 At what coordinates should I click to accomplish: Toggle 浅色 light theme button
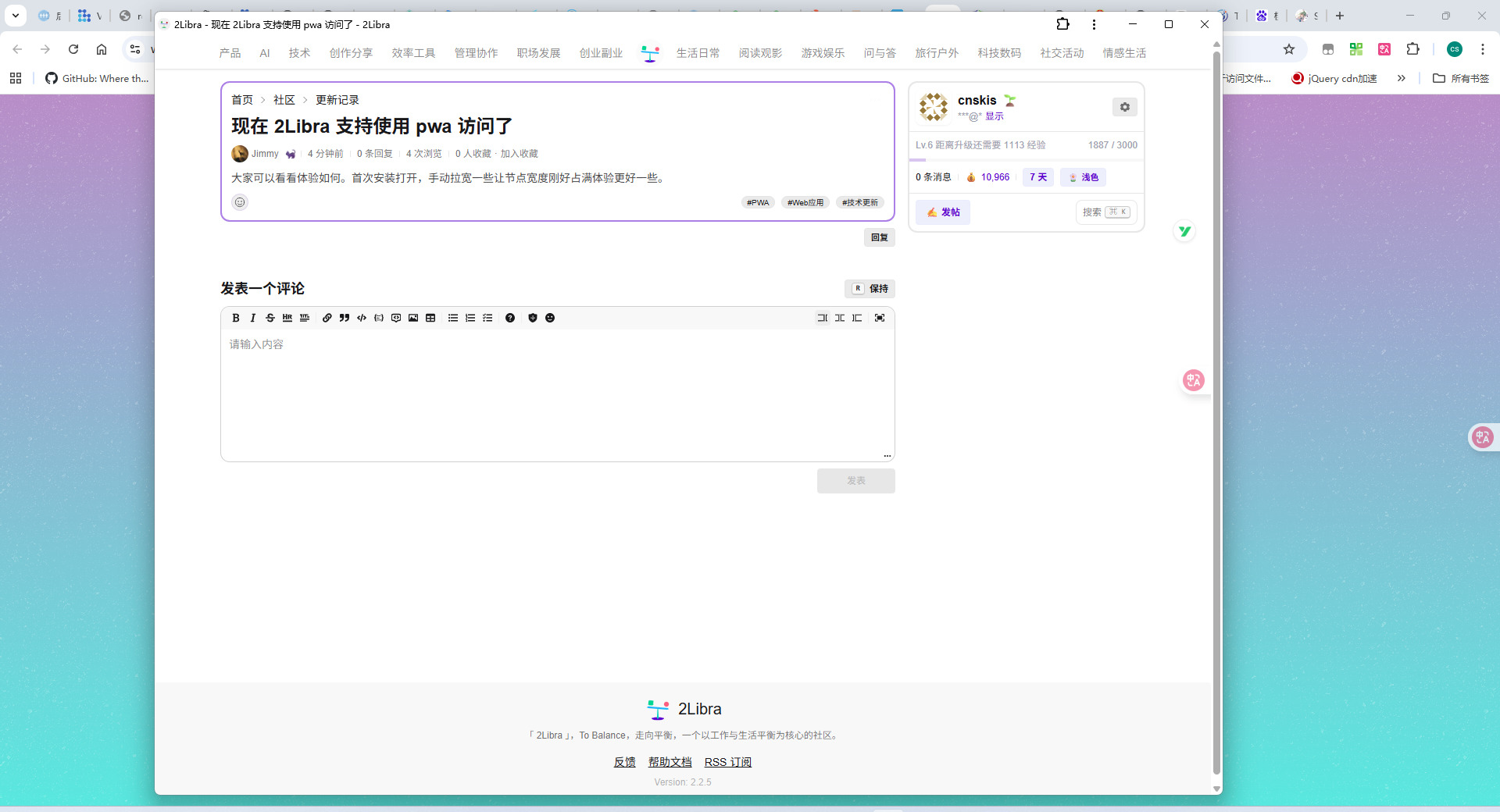click(1083, 177)
